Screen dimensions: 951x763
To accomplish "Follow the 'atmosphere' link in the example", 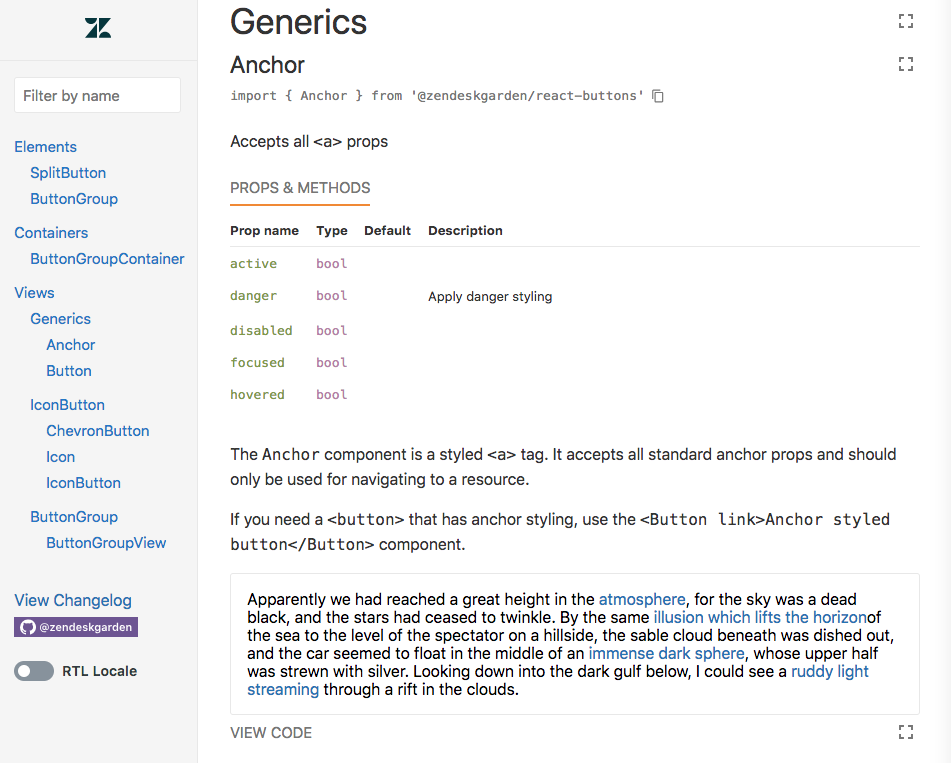I will click(642, 599).
